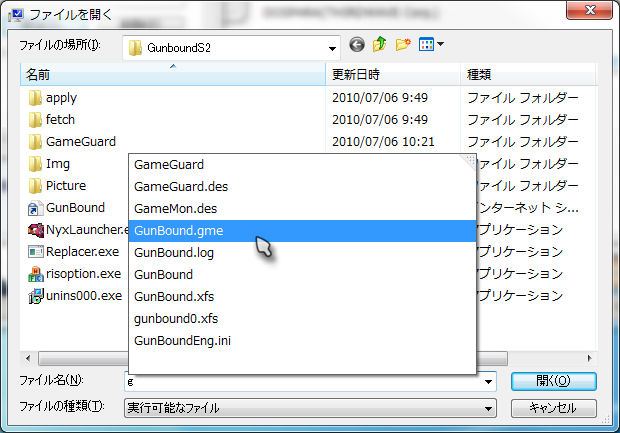Pick GunBoundEng.ini from suggestions

click(302, 341)
